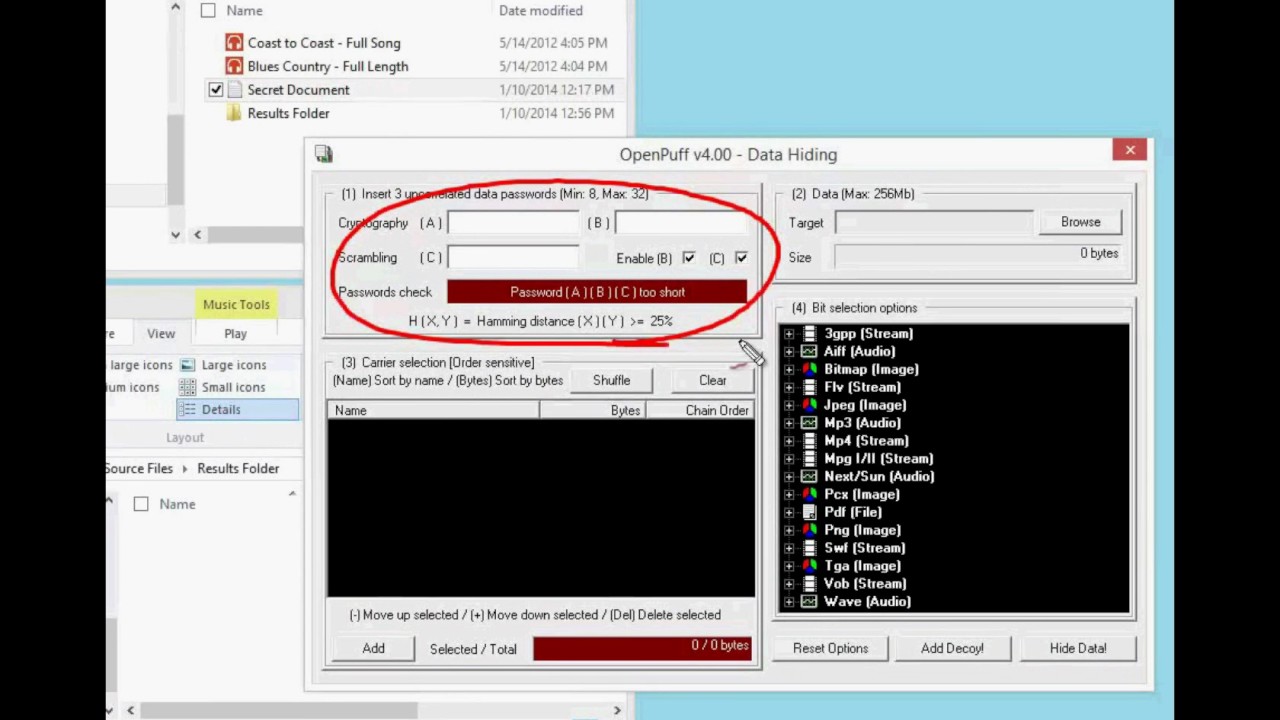This screenshot has width=1280, height=720.
Task: Click the Clear carriers button
Action: (713, 380)
